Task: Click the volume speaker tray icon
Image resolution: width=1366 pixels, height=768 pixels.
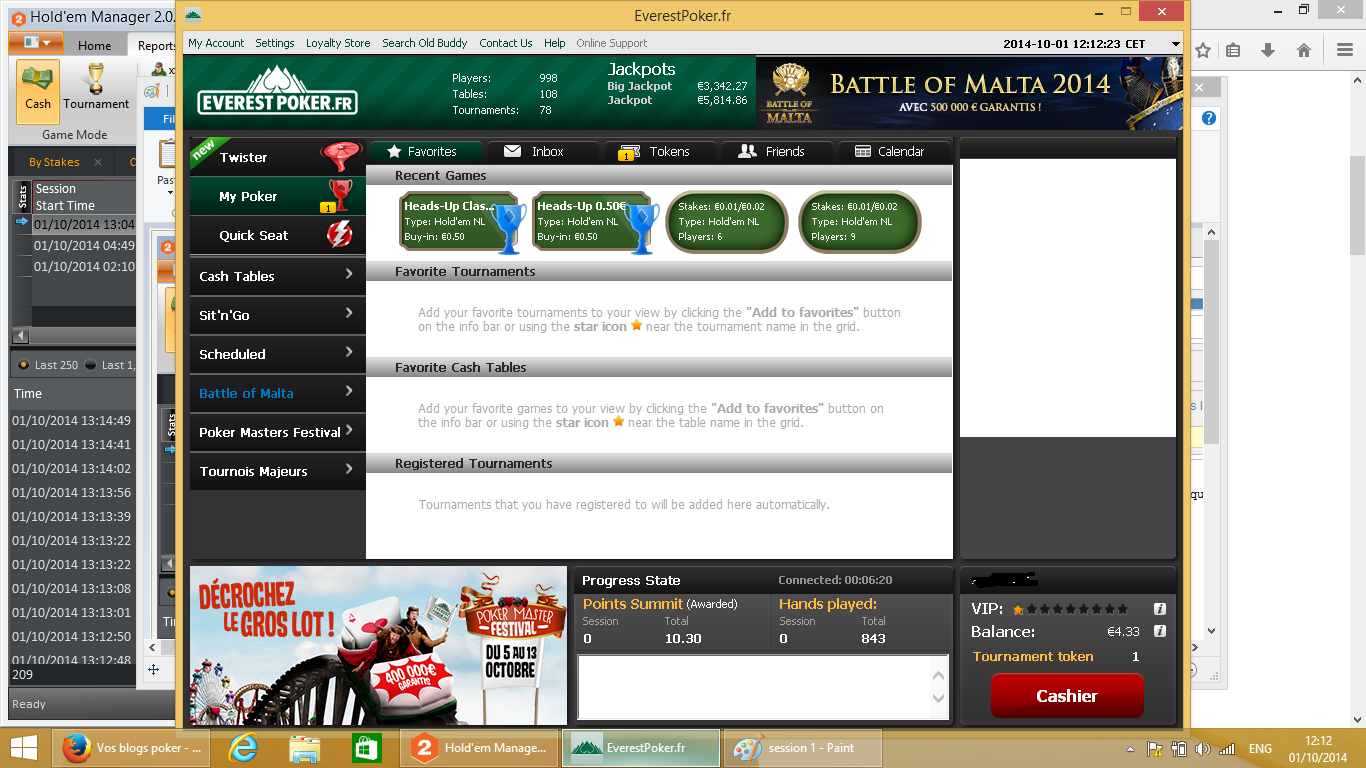Action: pyautogui.click(x=1203, y=748)
